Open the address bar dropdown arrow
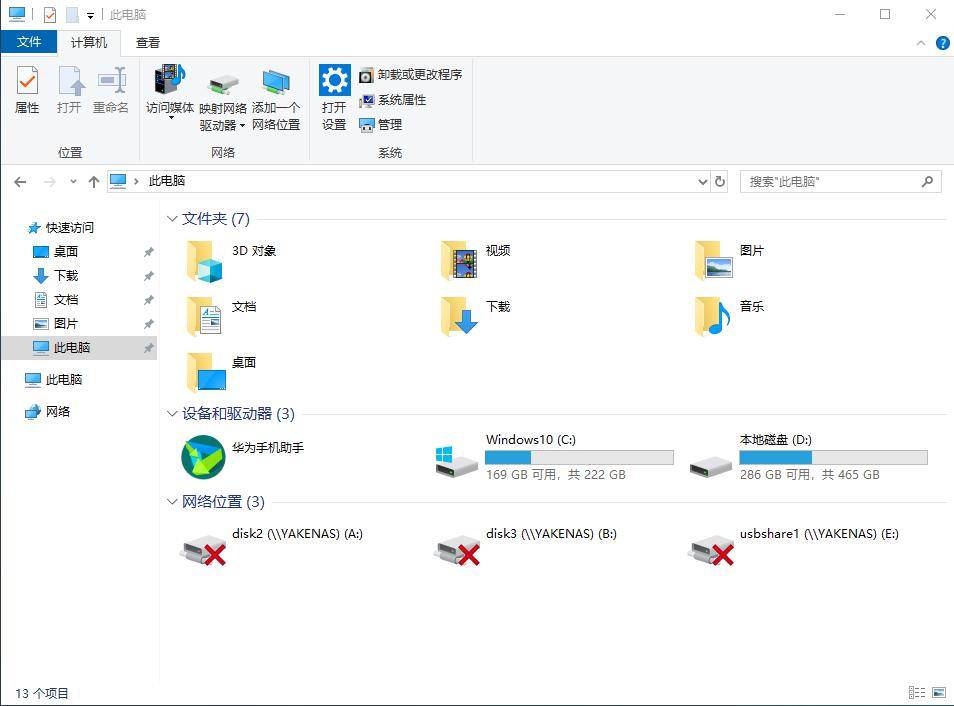954x706 pixels. pos(703,181)
